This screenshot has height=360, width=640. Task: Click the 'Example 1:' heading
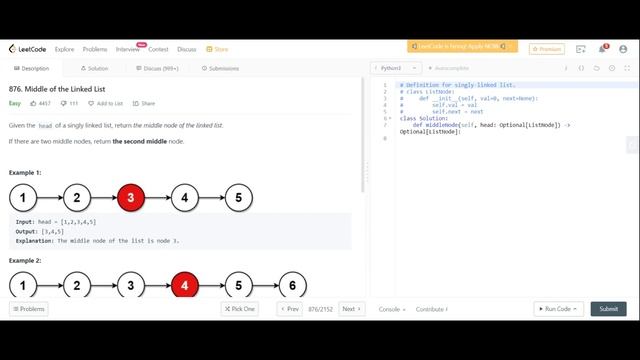(25, 173)
